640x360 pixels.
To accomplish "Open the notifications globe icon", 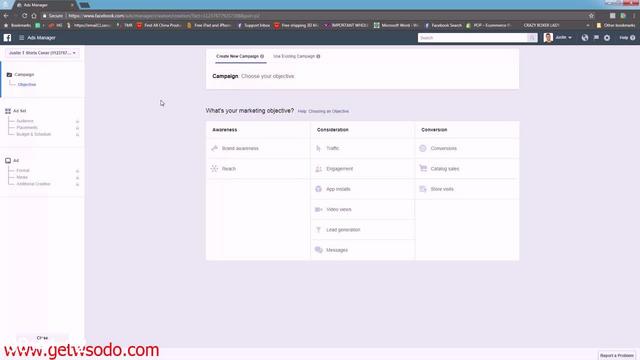I will [x=584, y=38].
